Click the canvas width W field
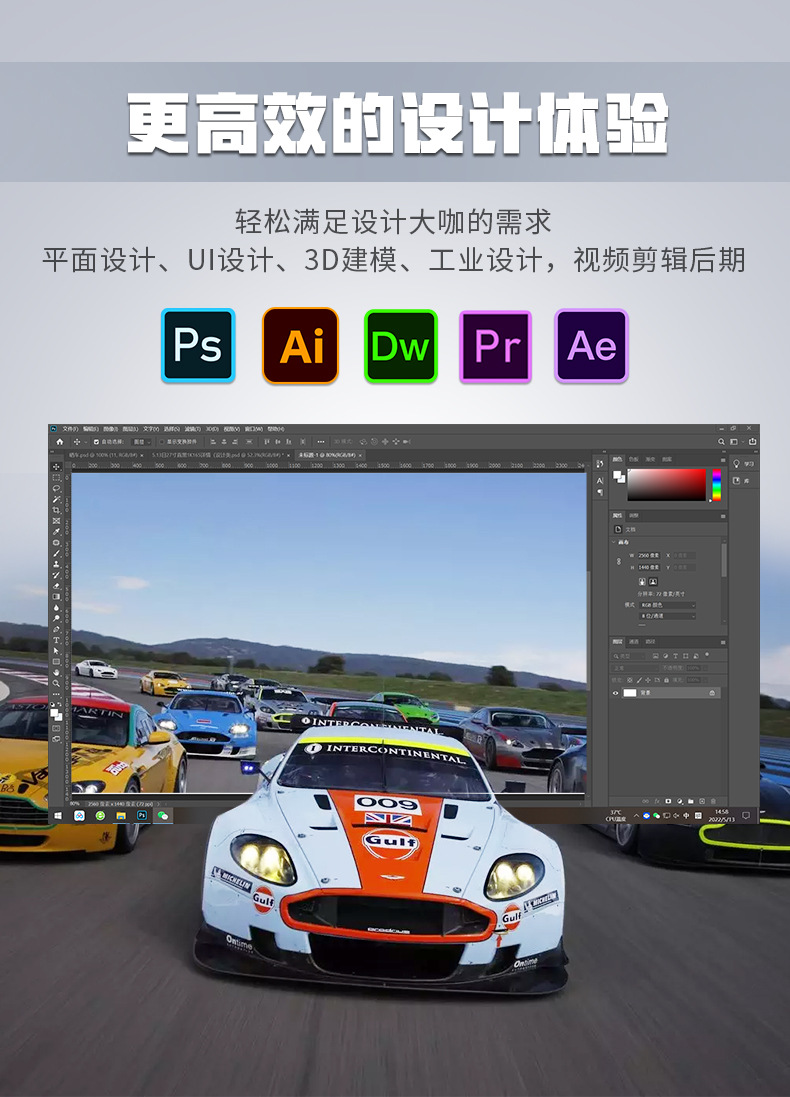 [x=649, y=555]
